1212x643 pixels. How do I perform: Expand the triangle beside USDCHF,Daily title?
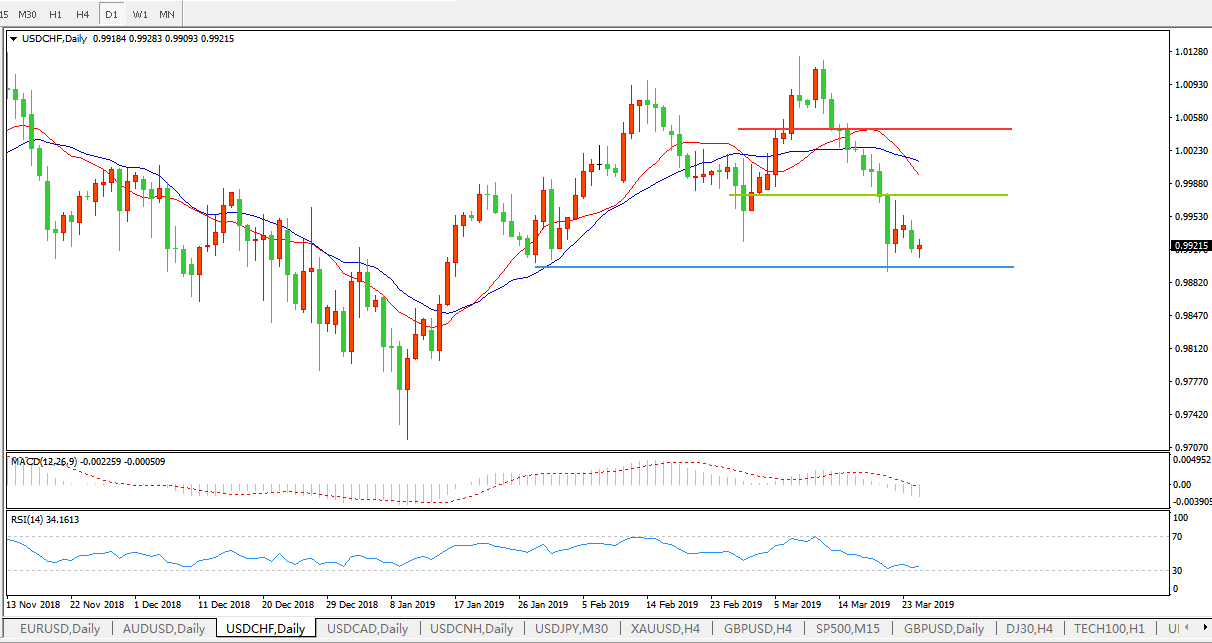(x=13, y=39)
